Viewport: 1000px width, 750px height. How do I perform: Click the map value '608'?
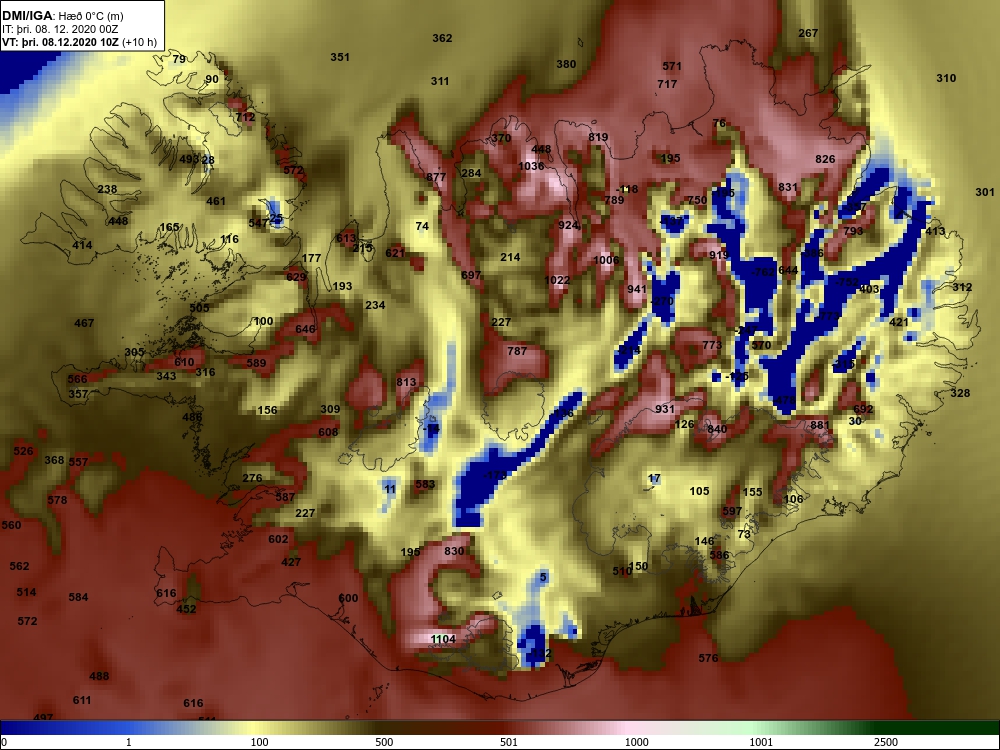pyautogui.click(x=328, y=432)
